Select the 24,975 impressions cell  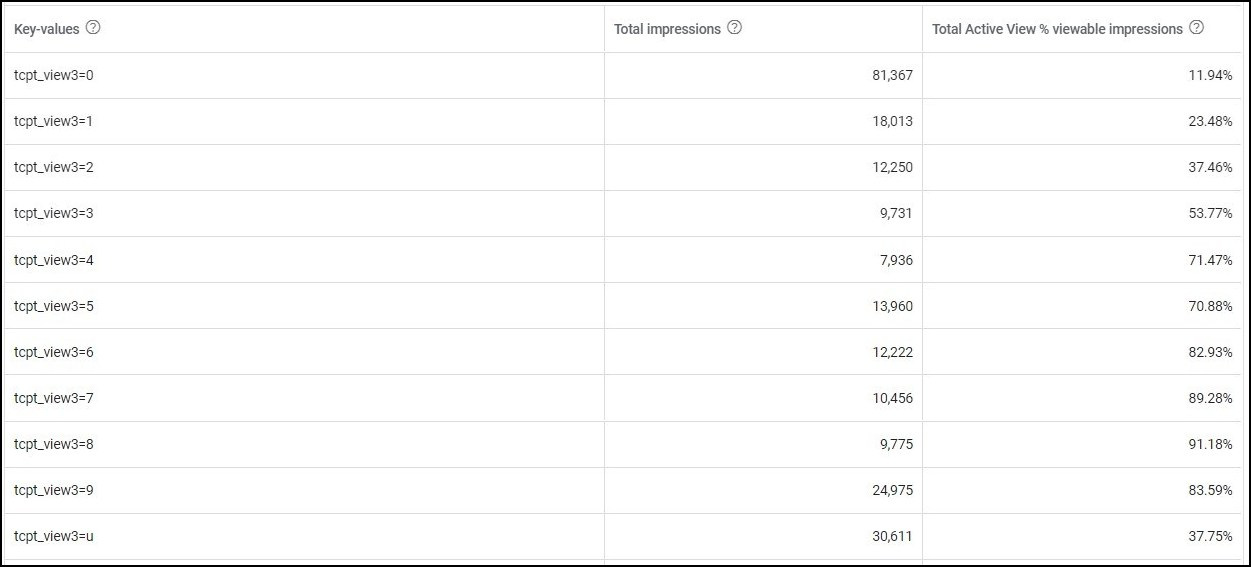coord(892,490)
